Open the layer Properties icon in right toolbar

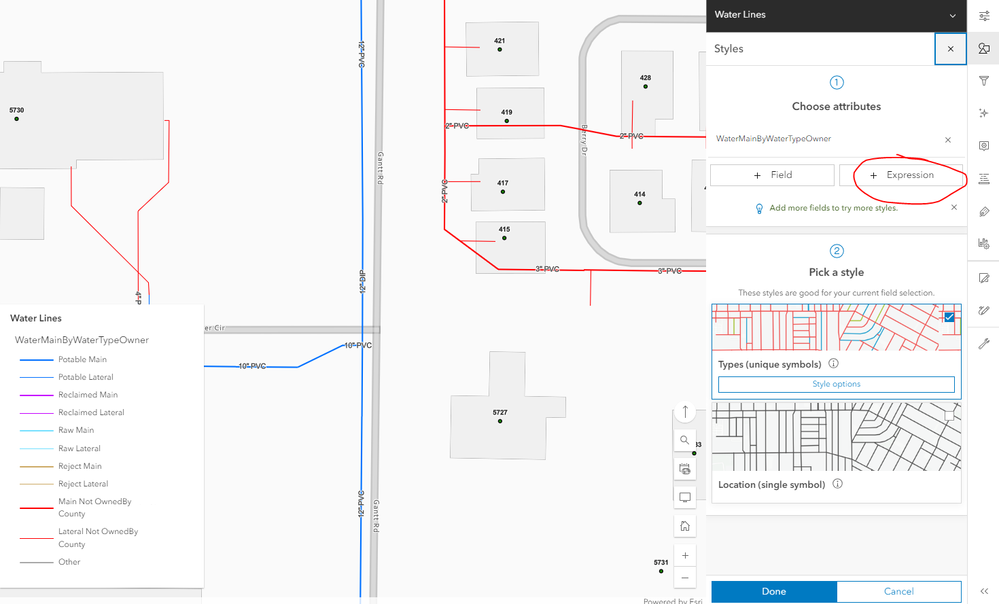click(984, 16)
